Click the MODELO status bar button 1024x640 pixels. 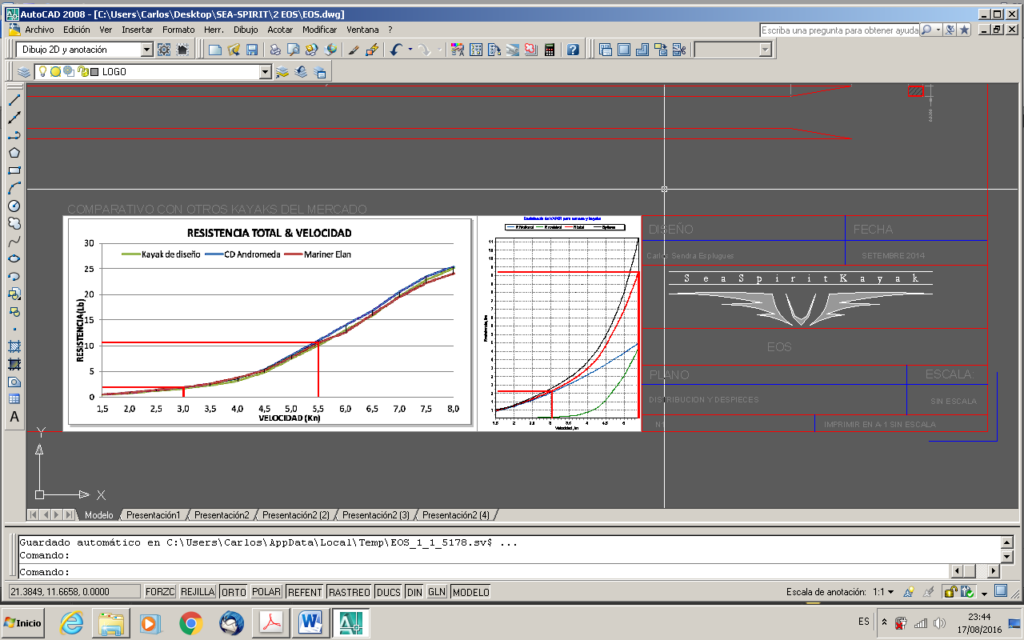[x=470, y=592]
